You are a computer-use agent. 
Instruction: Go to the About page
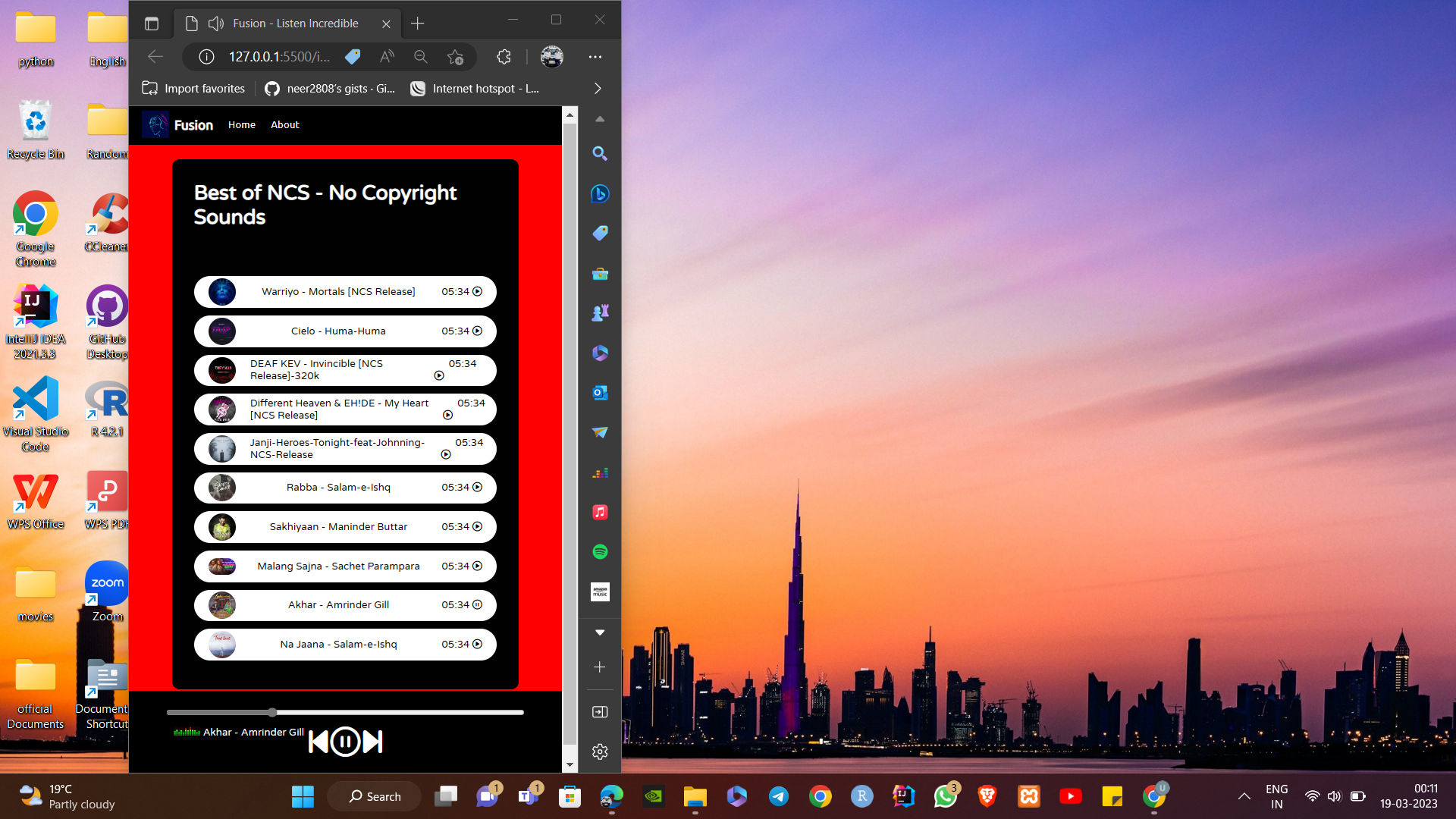pyautogui.click(x=284, y=125)
